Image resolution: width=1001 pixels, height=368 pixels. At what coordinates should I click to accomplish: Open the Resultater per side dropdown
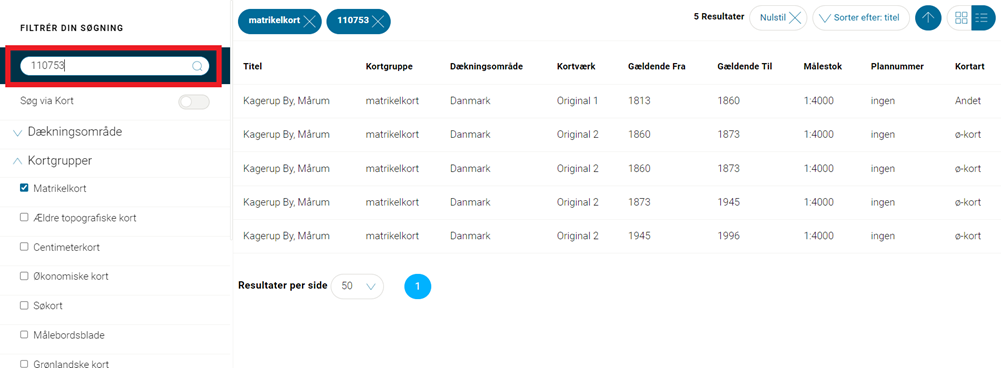358,286
